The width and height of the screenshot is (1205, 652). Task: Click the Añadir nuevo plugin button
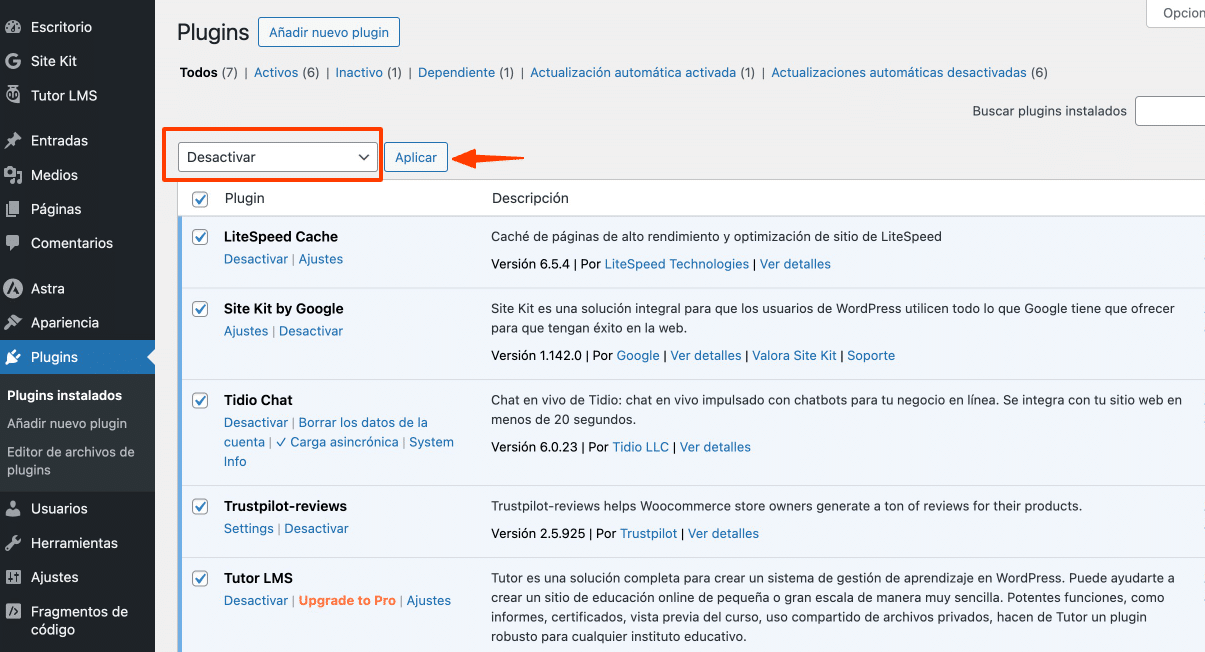pos(329,32)
